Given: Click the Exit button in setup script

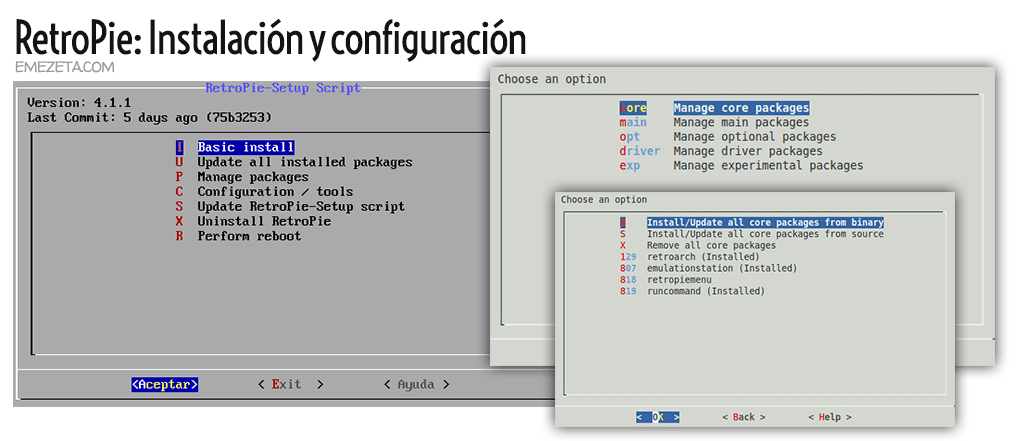Looking at the screenshot, I should [x=291, y=385].
